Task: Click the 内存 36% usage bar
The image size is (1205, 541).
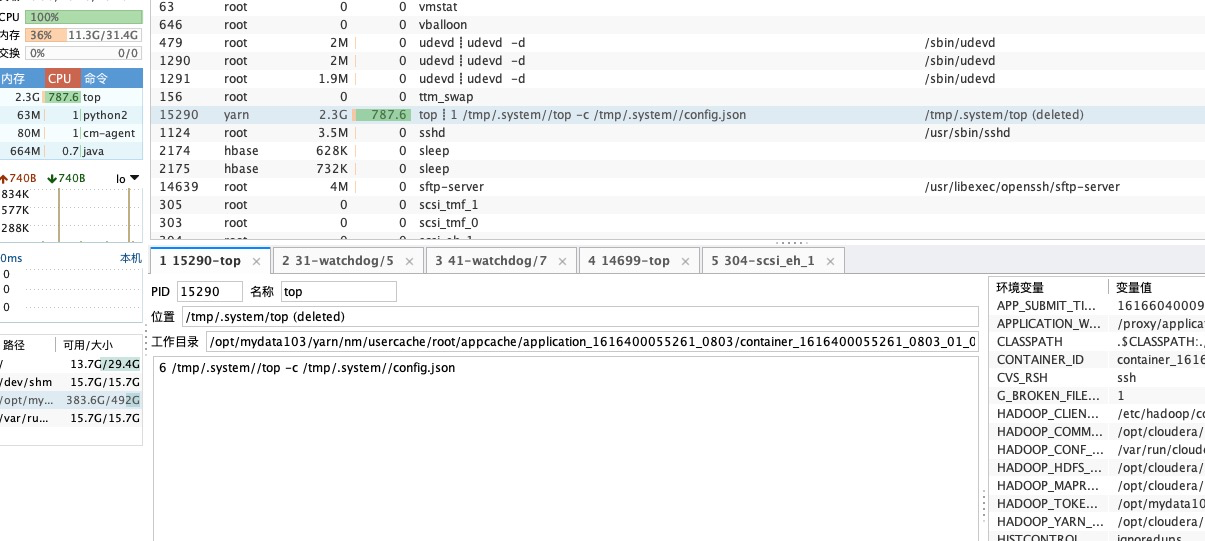Action: (x=84, y=35)
